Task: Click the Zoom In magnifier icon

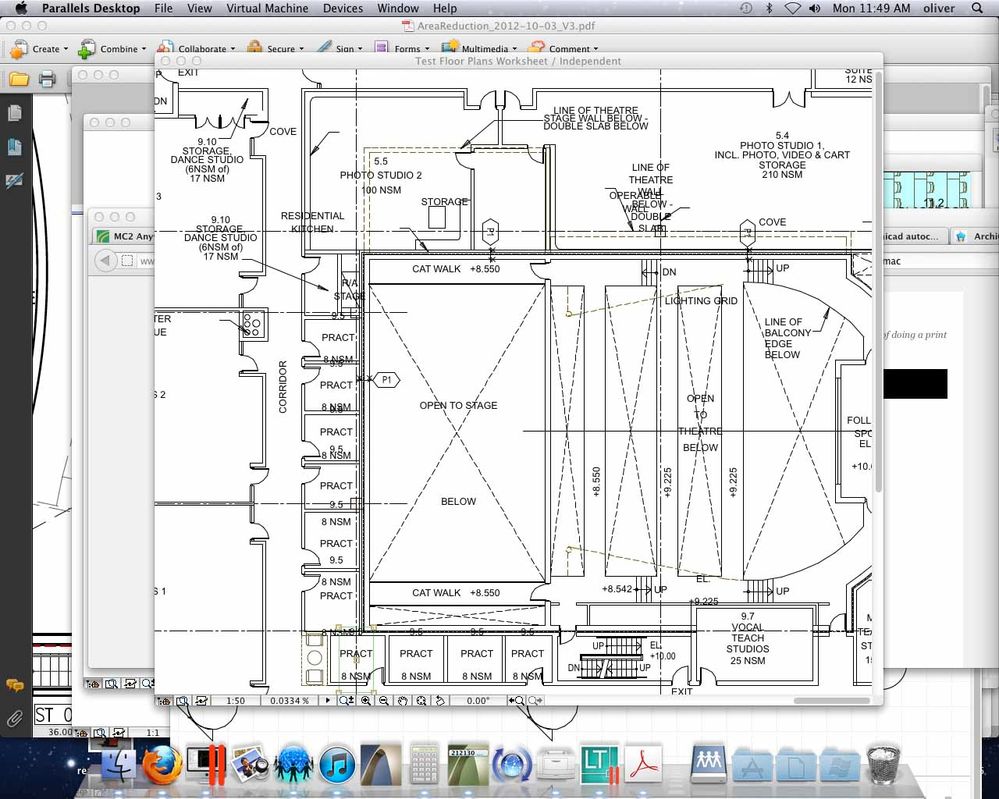Action: (366, 700)
